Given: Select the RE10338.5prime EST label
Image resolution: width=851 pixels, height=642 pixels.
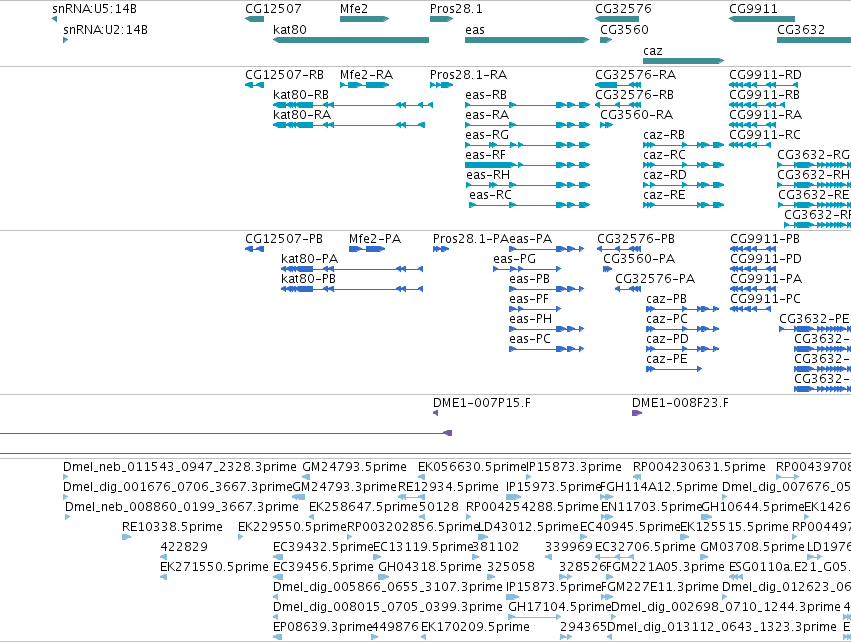Looking at the screenshot, I should 172,527.
